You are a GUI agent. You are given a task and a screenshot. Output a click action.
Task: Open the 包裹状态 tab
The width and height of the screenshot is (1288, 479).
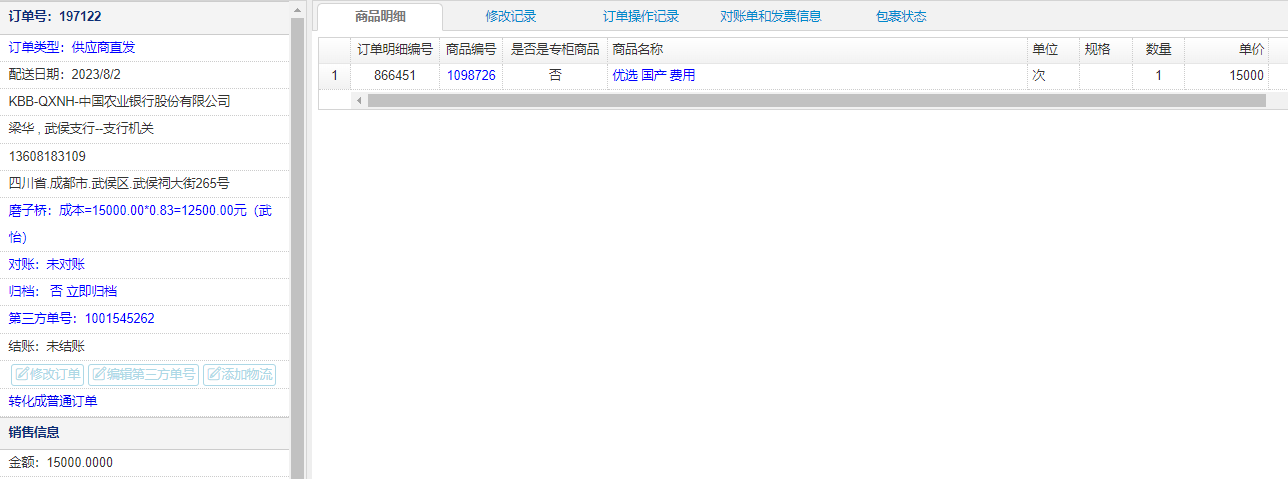click(x=901, y=16)
